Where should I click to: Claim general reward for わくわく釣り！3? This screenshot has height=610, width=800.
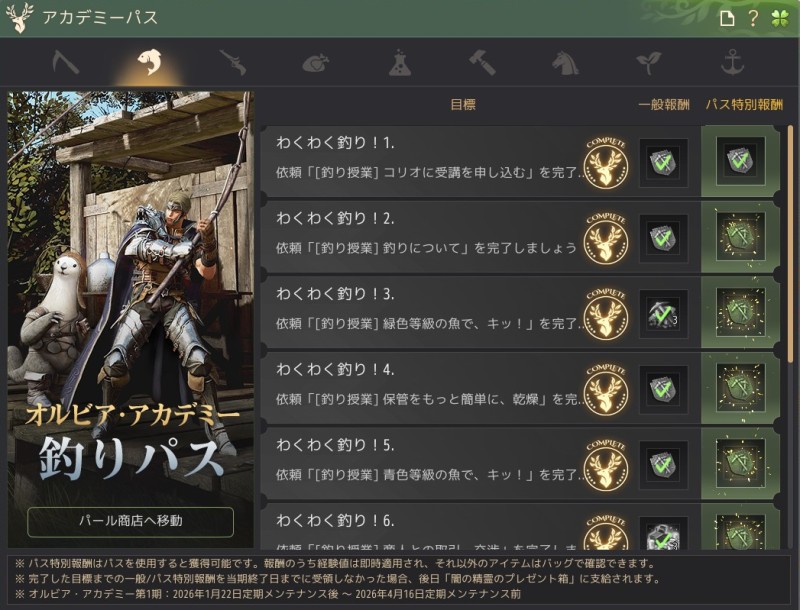[x=664, y=314]
